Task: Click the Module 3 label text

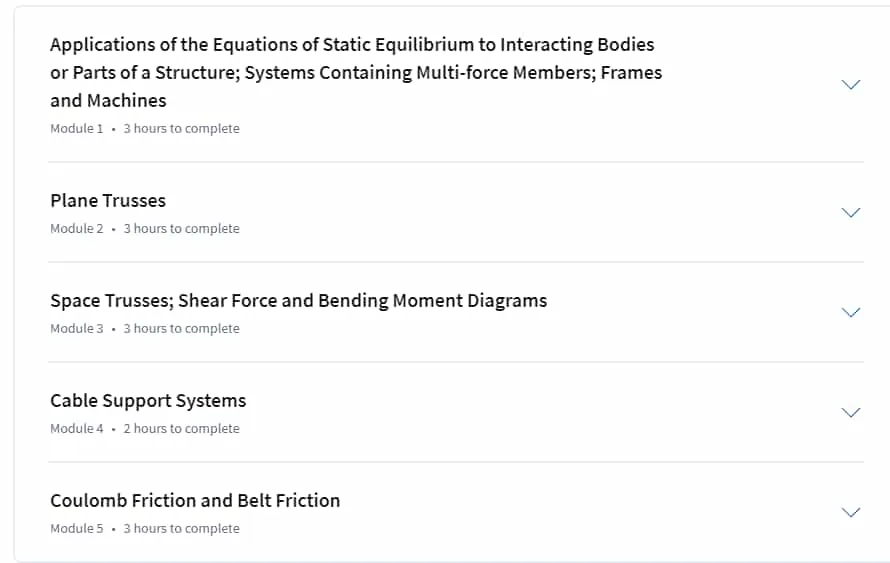Action: (x=77, y=329)
